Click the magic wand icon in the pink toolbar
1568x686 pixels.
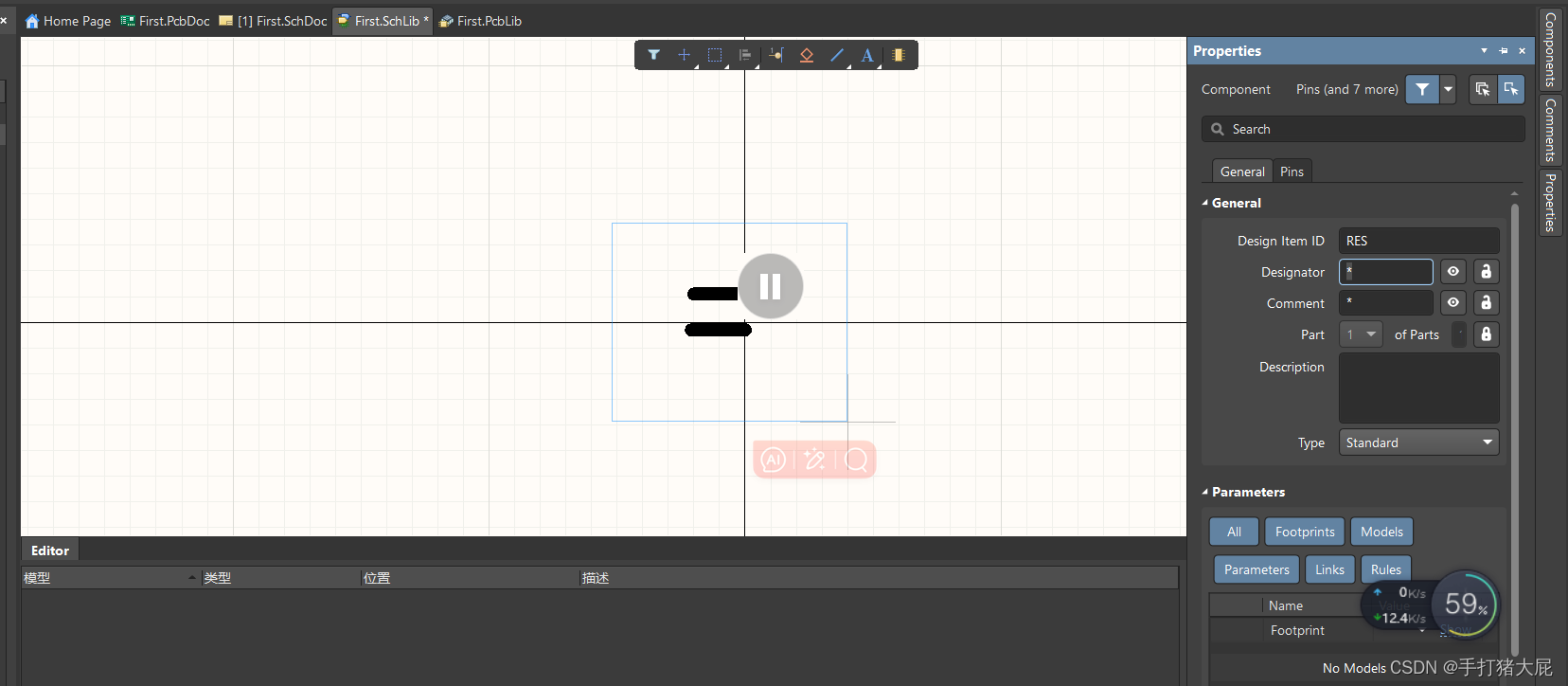click(x=814, y=460)
